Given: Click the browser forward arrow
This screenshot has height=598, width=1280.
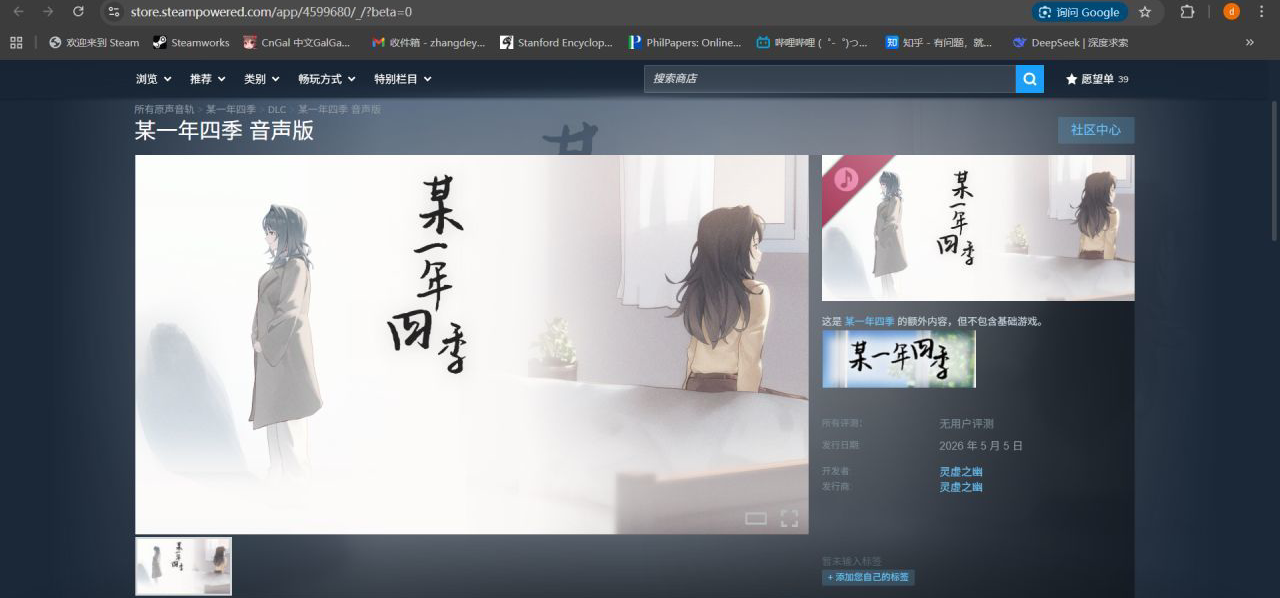Looking at the screenshot, I should [x=48, y=12].
